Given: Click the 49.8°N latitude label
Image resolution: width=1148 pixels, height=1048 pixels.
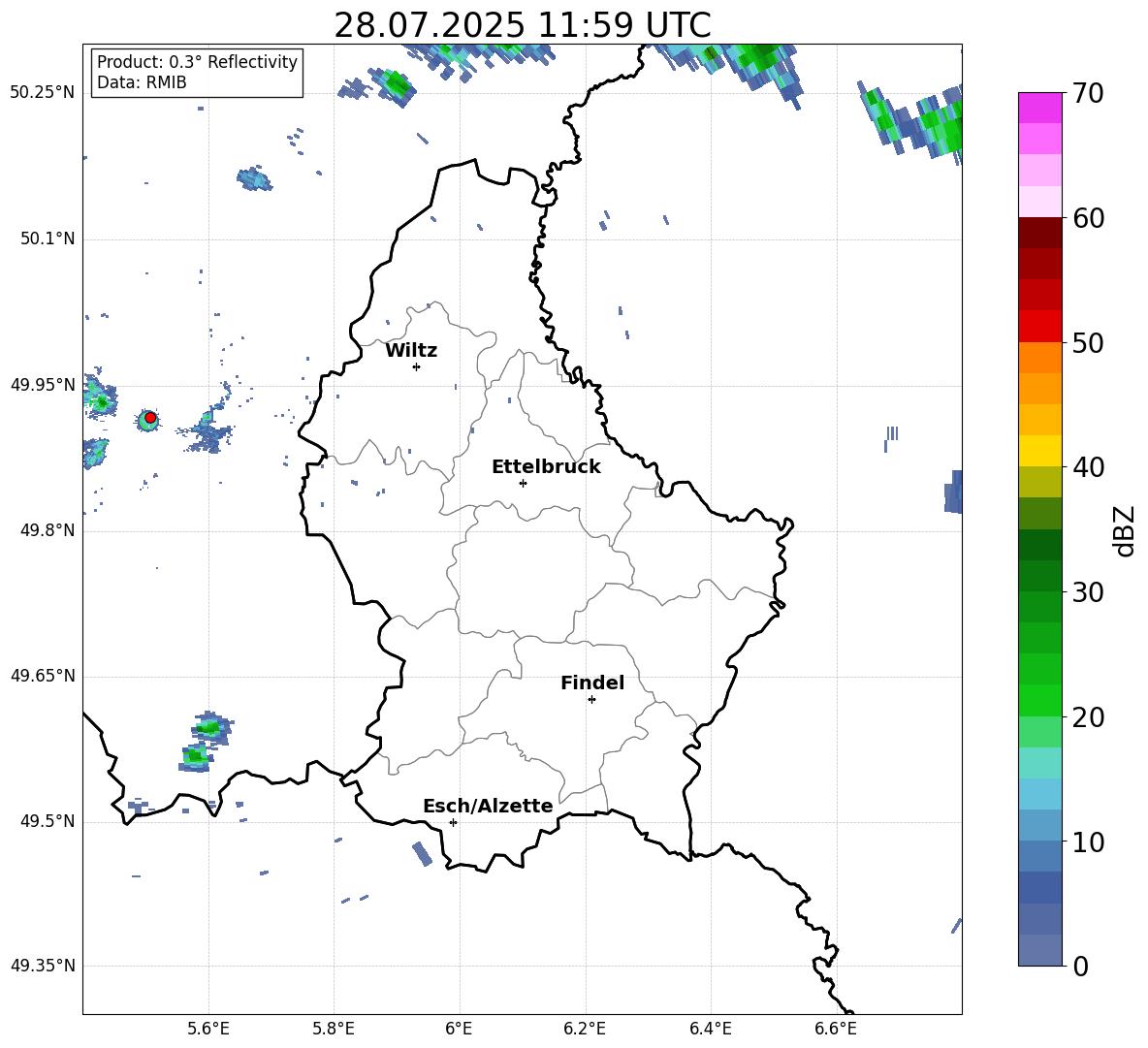Looking at the screenshot, I should coord(48,530).
